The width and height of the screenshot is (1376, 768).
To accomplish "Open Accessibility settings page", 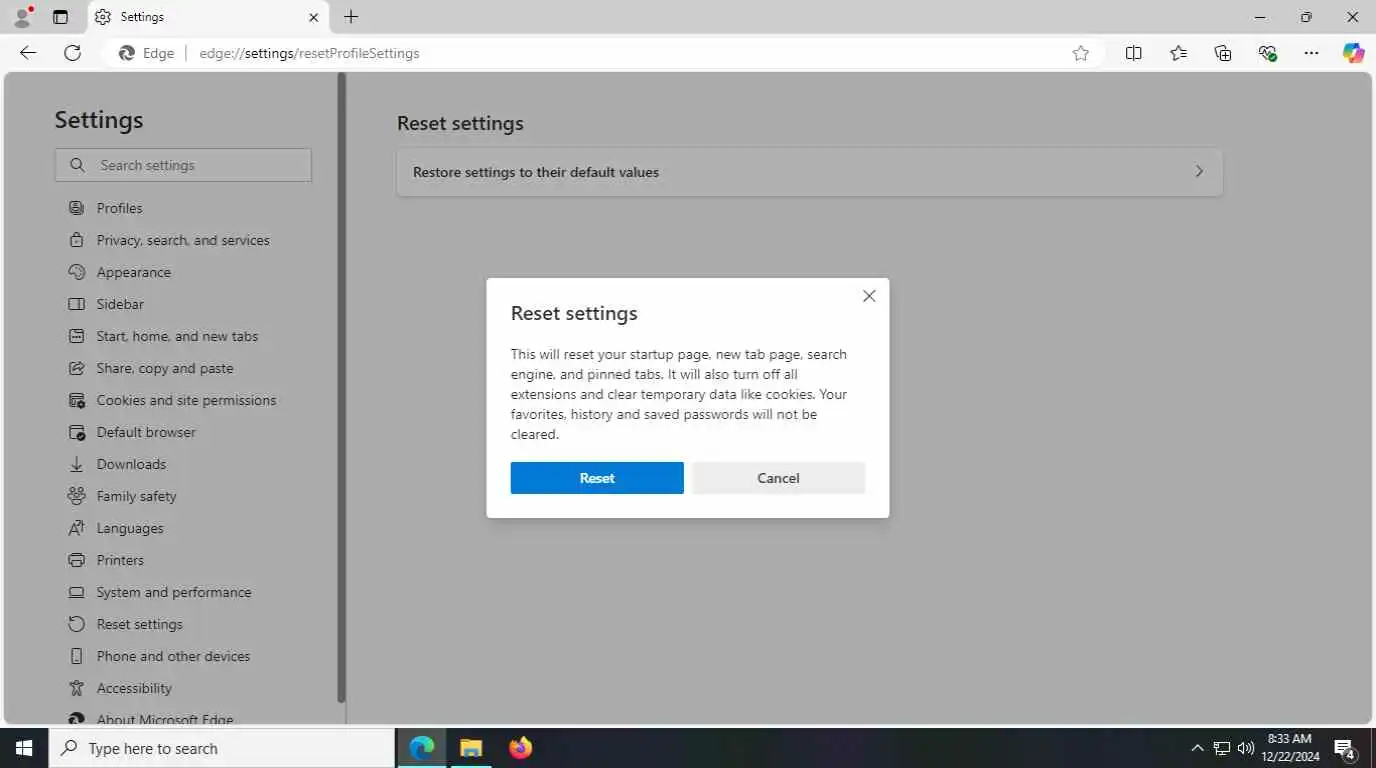I will tap(134, 688).
